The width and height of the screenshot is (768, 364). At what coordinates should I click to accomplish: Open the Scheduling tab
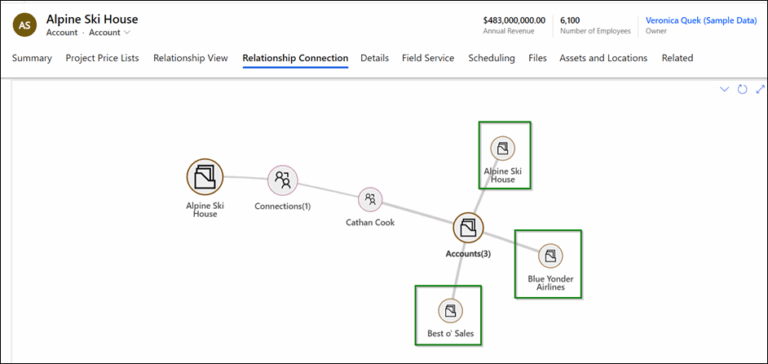click(x=491, y=58)
